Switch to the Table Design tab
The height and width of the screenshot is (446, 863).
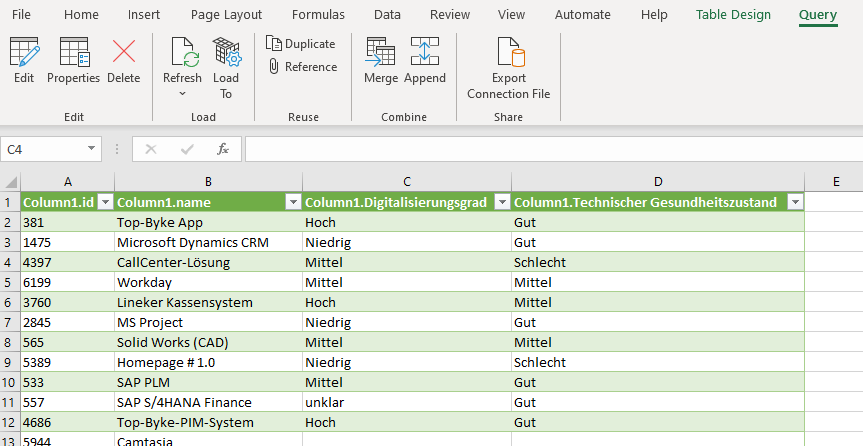click(x=733, y=15)
